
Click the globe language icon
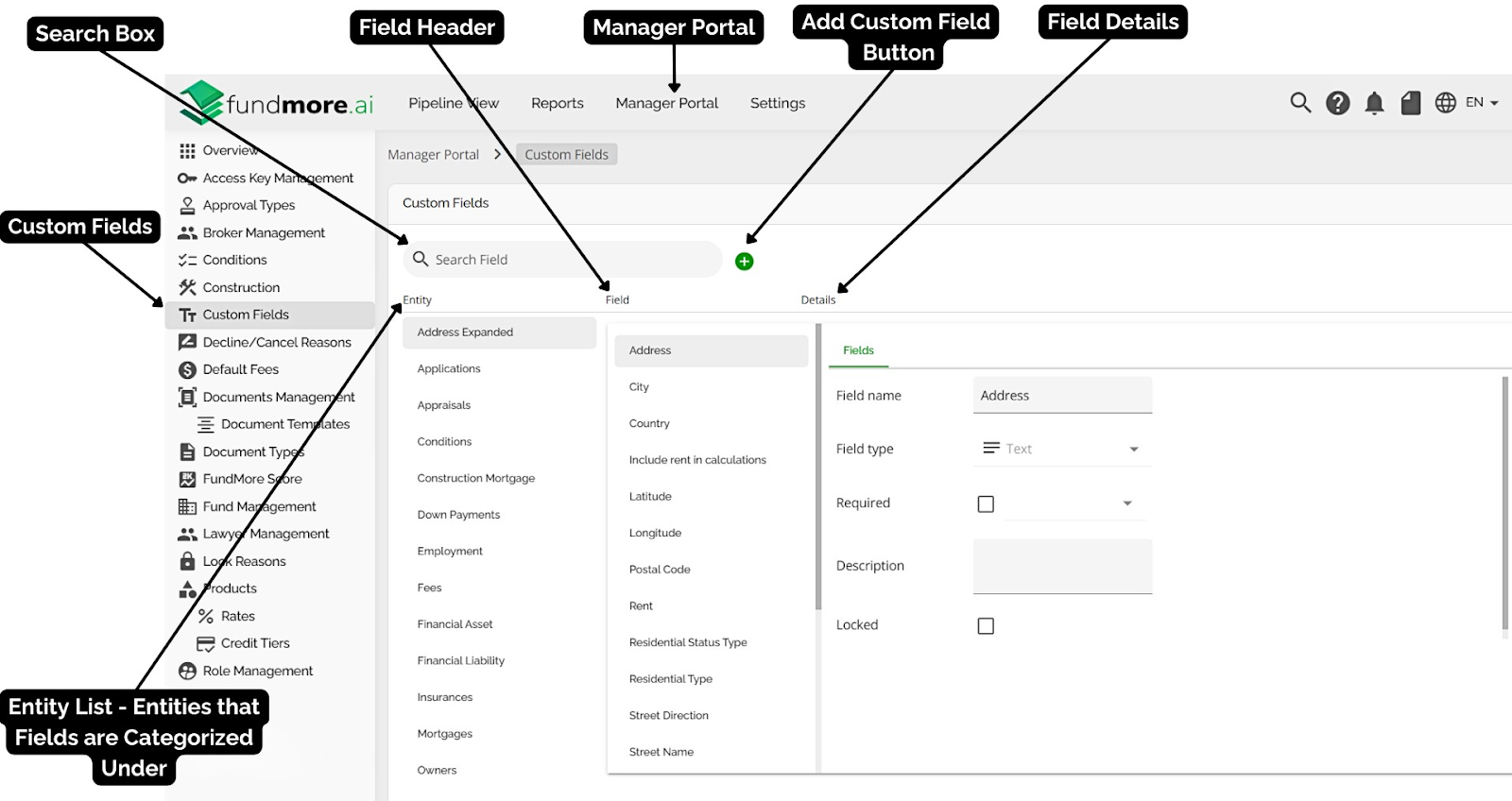pos(1445,103)
